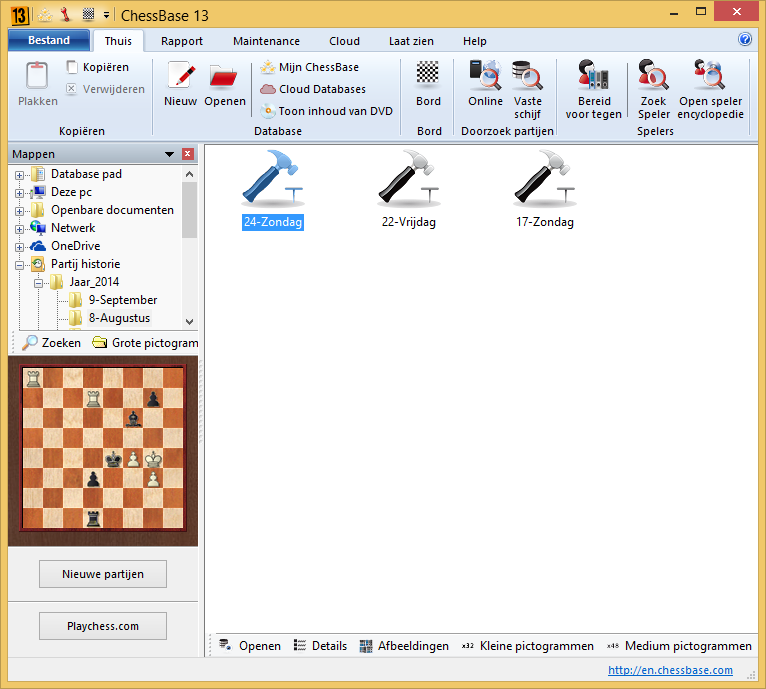Expand the Deze pc node
Screen dimensions: 766x689
[x=19, y=193]
